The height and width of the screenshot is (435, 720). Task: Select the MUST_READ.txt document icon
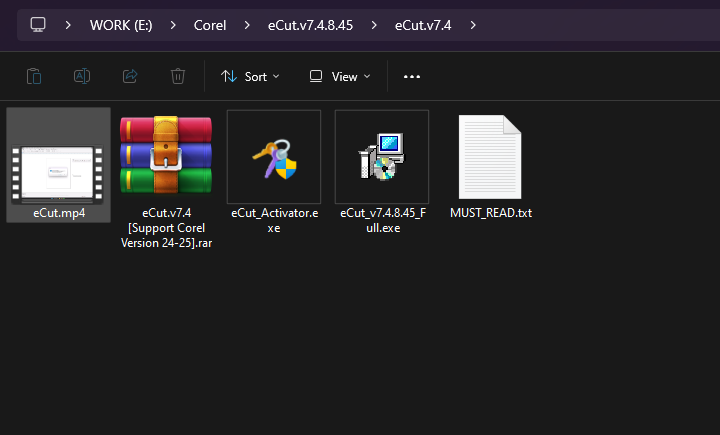[x=490, y=157]
